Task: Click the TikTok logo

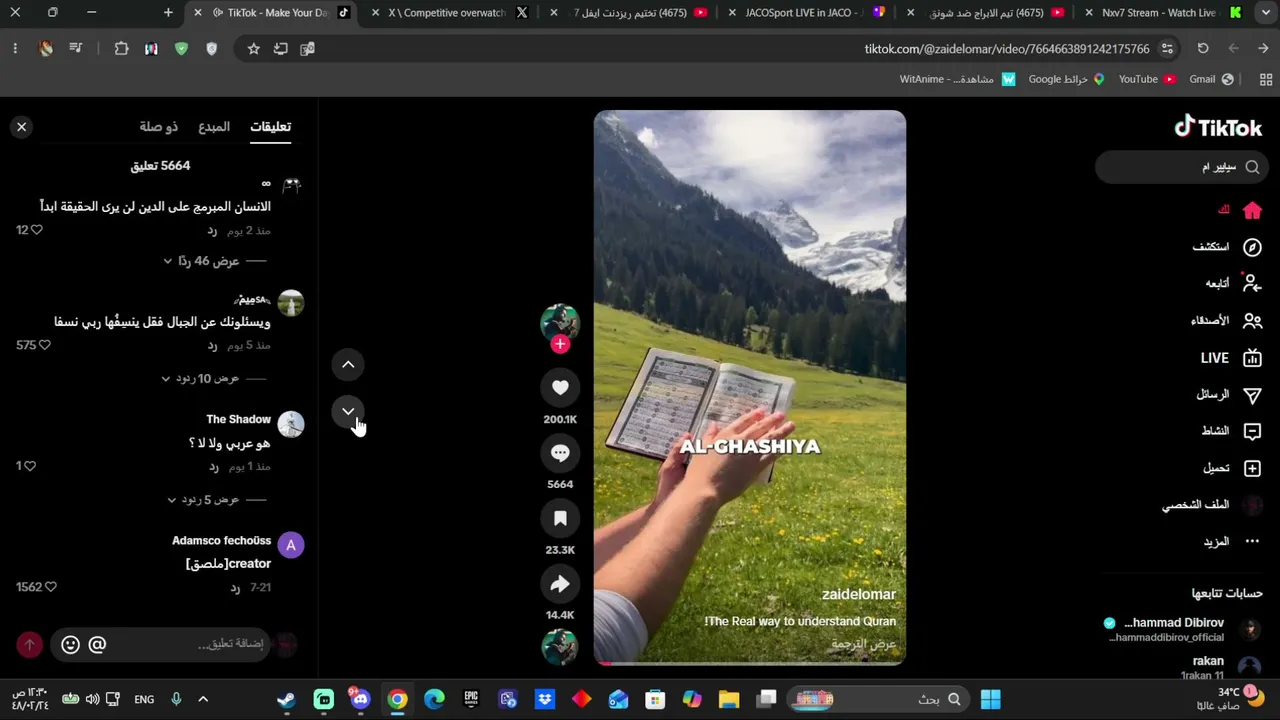Action: click(x=1218, y=127)
